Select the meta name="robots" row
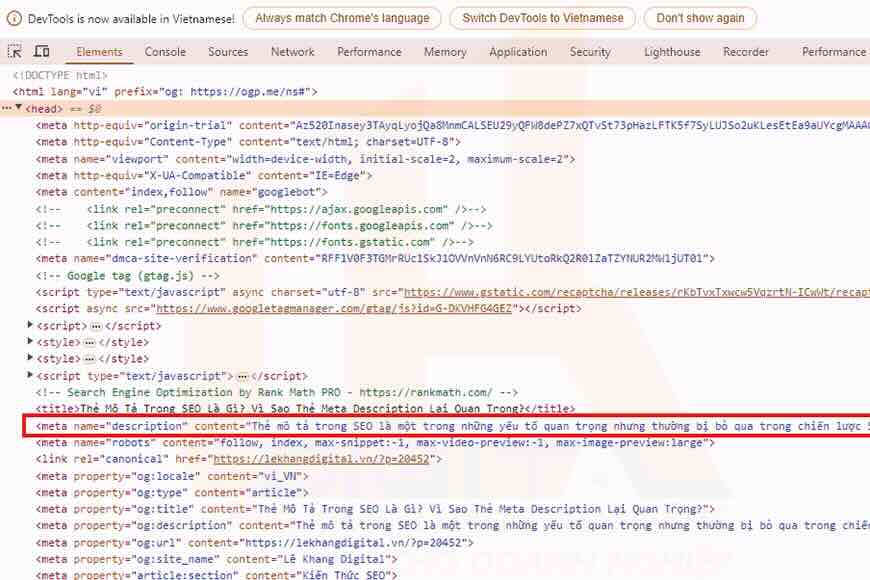 coord(375,443)
